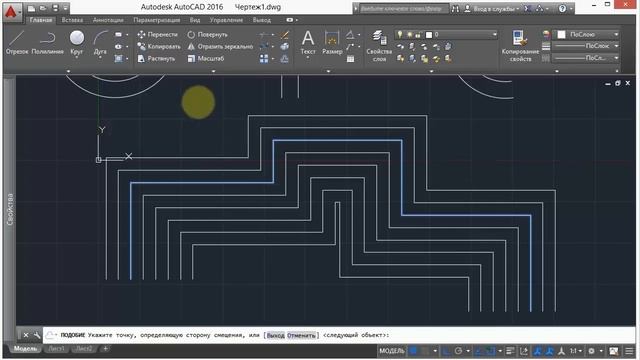Screen dimensions: 640x360
Task: Open the workspace switching gear icon
Action: pyautogui.click(x=591, y=351)
